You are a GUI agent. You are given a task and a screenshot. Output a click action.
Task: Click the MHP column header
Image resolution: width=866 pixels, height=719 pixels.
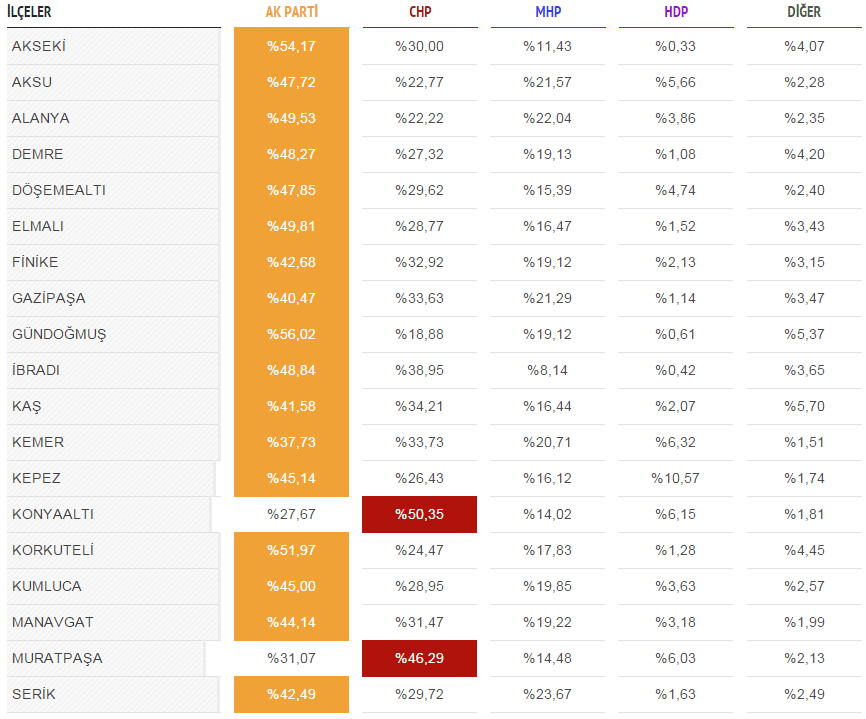(548, 12)
